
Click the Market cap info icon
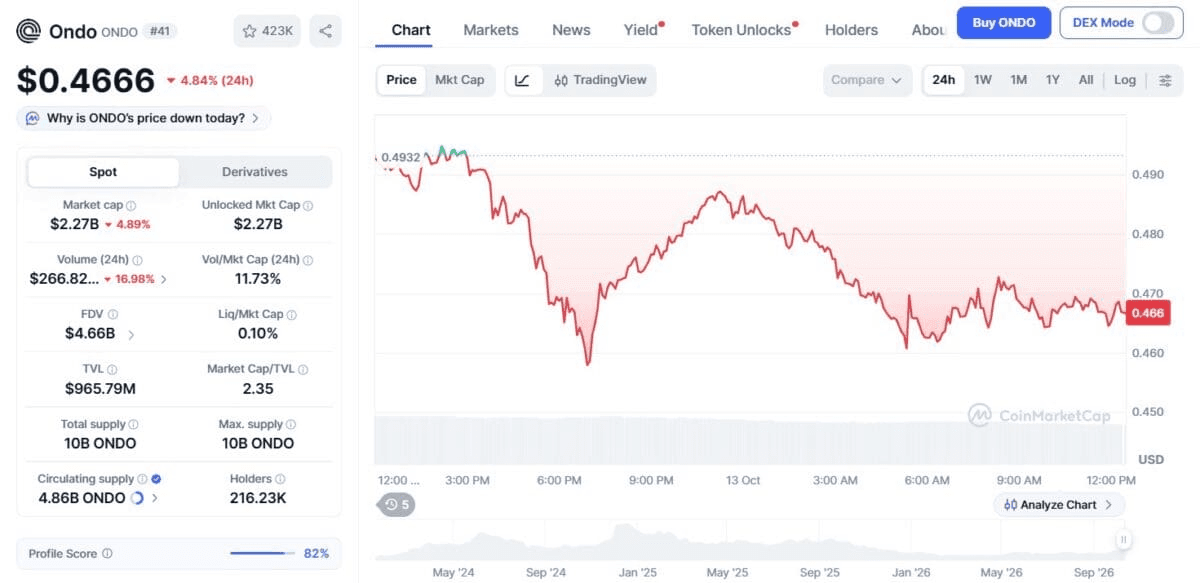pos(131,205)
